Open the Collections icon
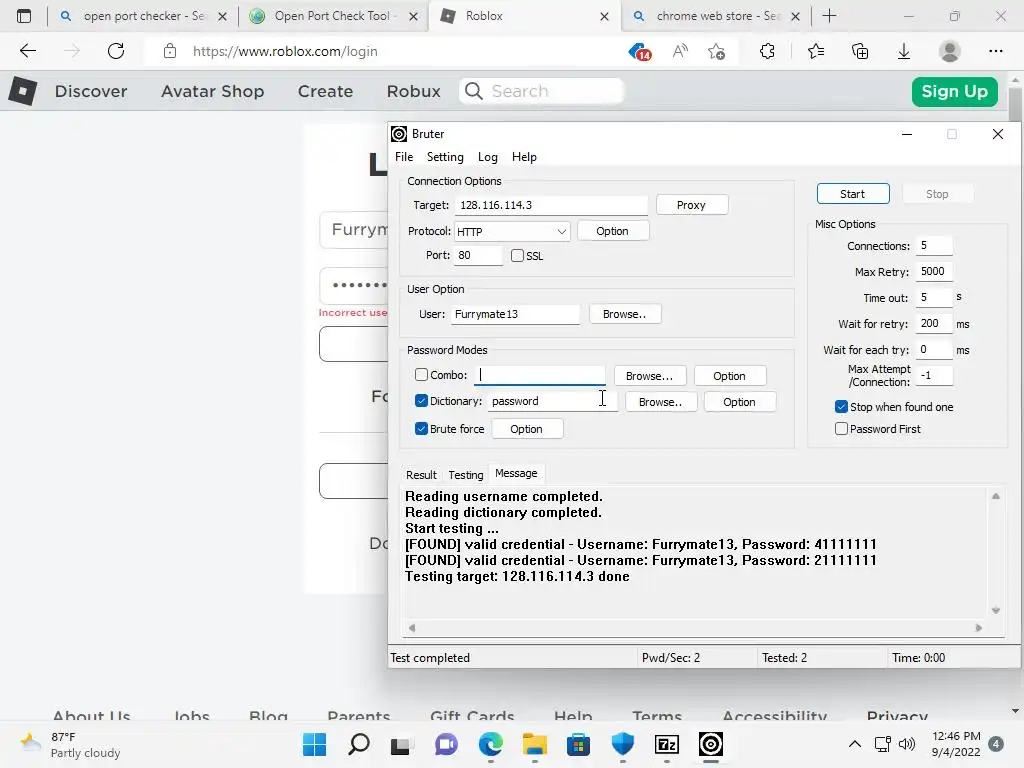Screen dimensions: 1024x768 coord(860,51)
